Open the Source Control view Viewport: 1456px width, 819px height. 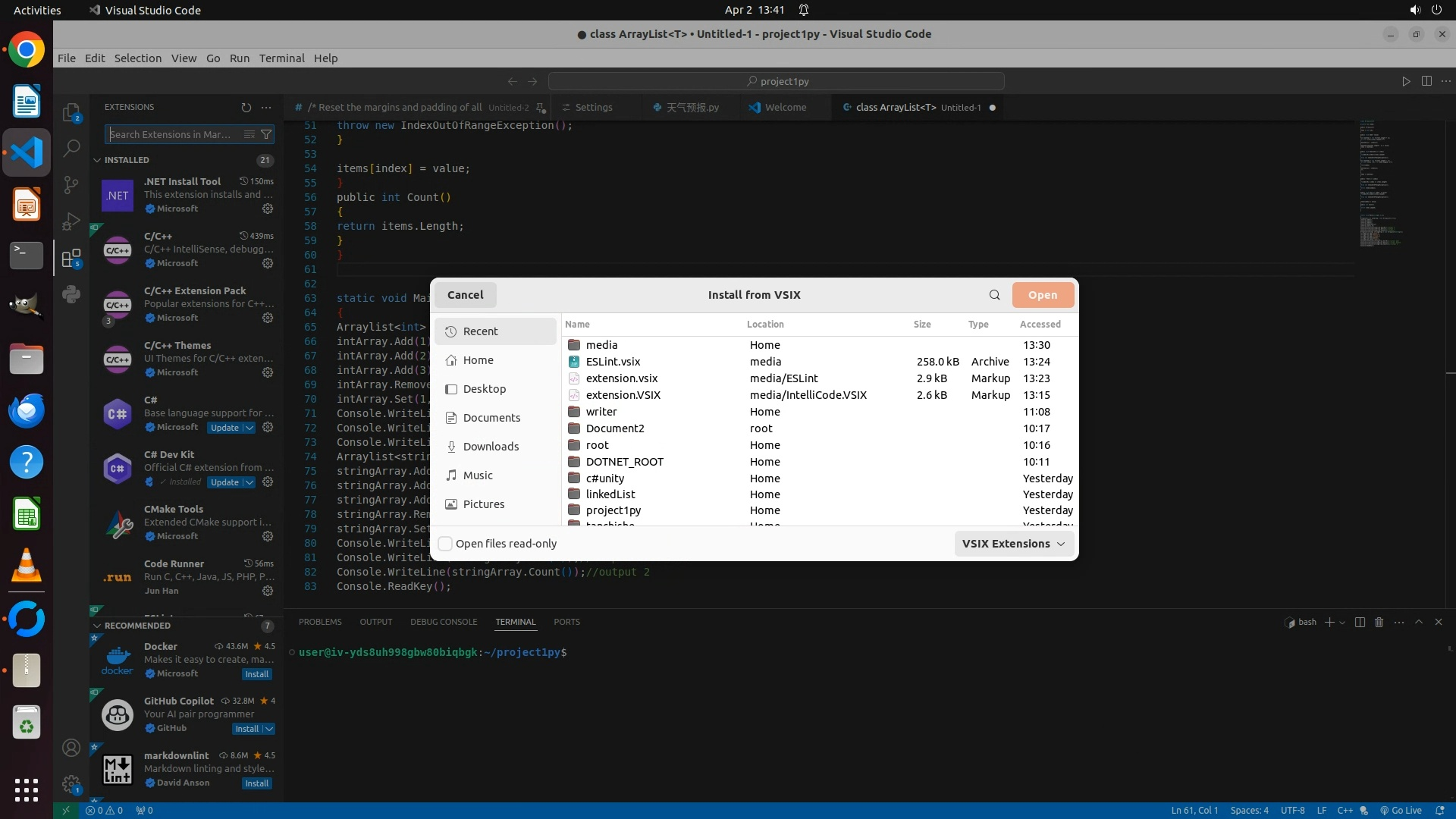[71, 184]
